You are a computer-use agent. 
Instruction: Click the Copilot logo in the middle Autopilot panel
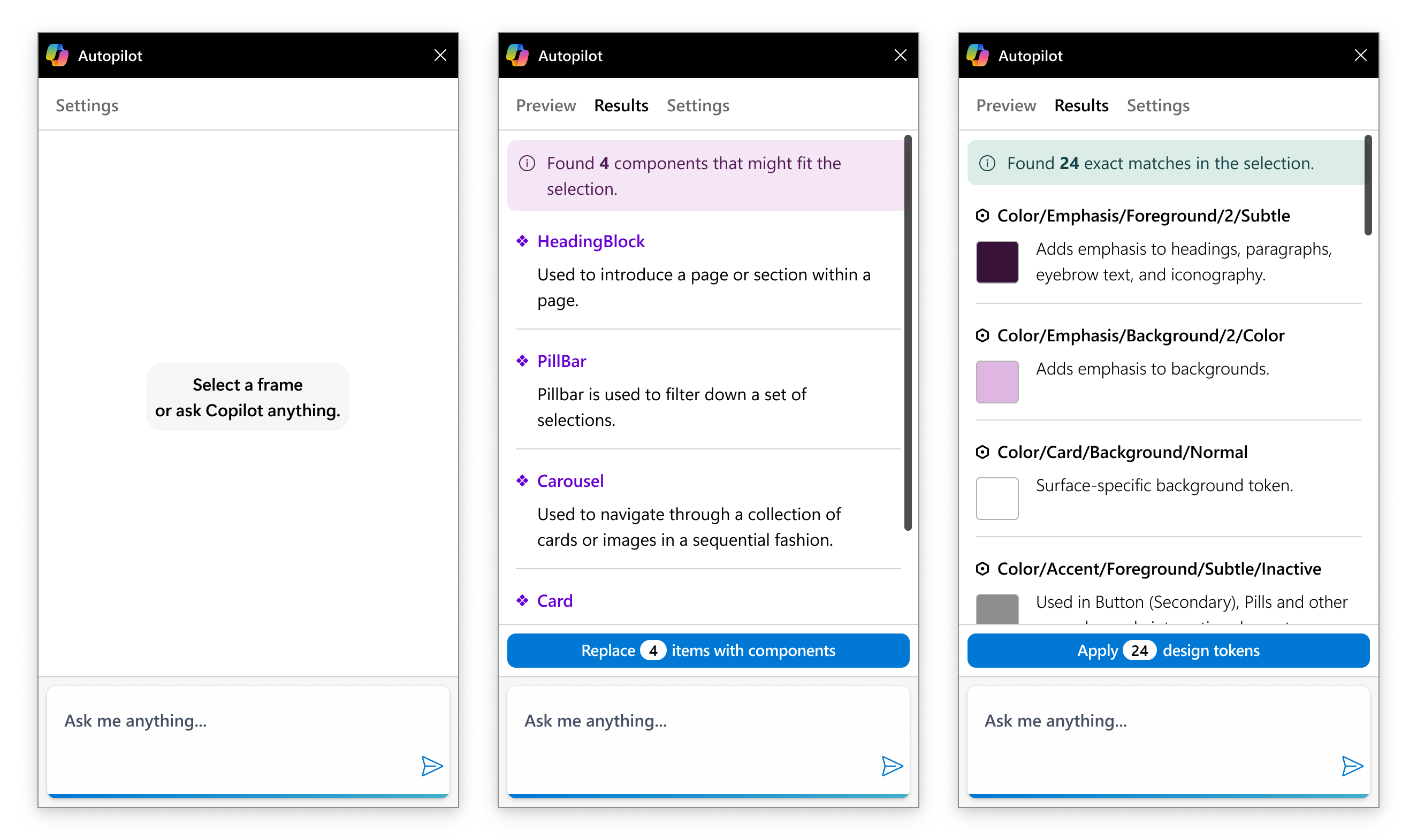(x=517, y=56)
